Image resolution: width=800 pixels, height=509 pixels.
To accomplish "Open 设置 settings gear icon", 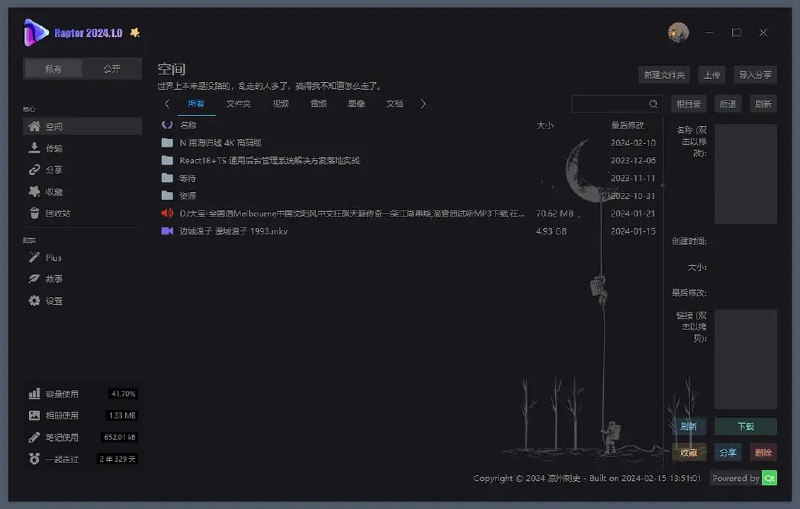I will click(x=34, y=301).
